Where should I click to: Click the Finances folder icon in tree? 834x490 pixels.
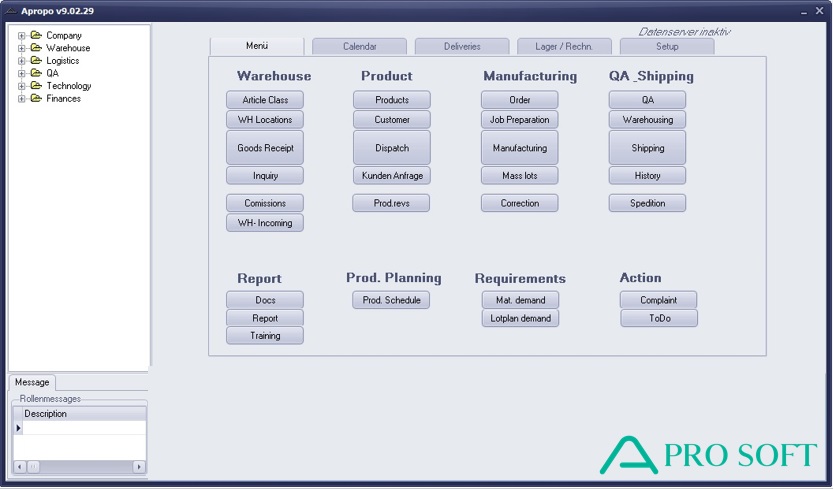[36, 99]
